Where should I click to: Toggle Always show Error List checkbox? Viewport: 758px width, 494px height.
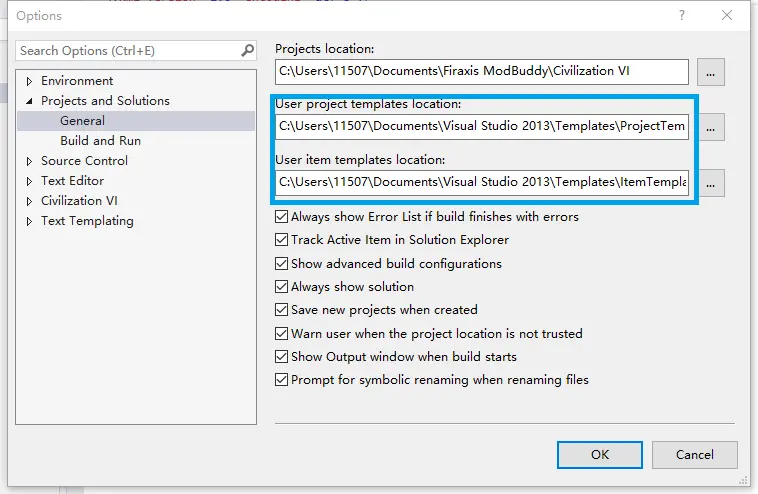pyautogui.click(x=281, y=217)
